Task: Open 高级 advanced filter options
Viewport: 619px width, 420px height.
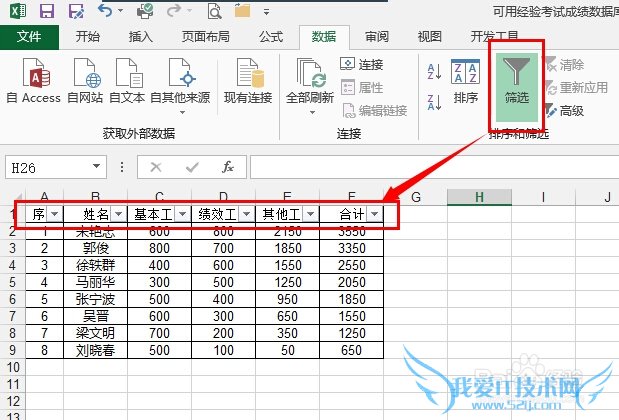Action: click(565, 111)
